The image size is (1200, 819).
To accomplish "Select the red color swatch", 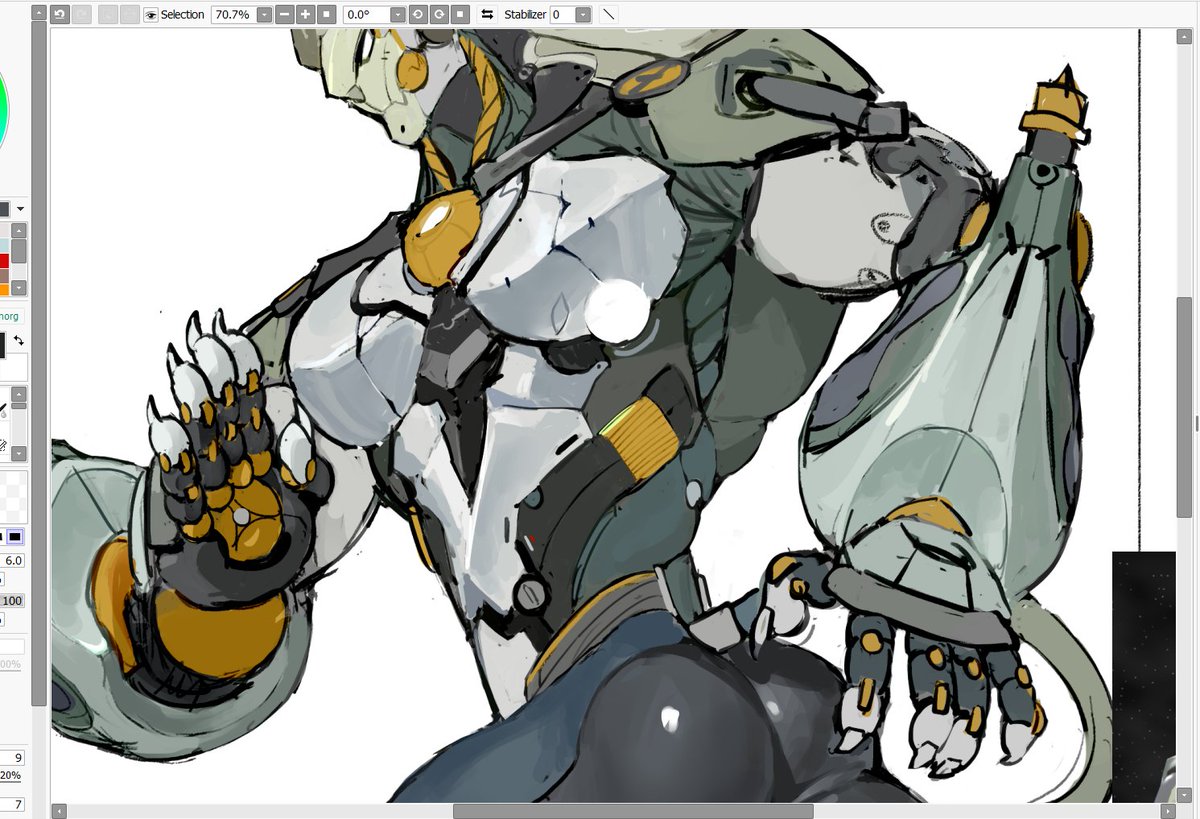I will tap(5, 261).
